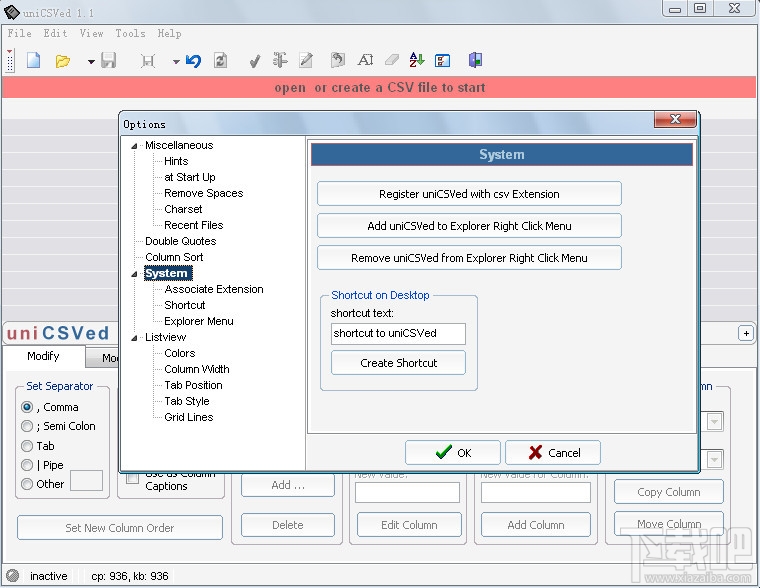The image size is (760, 588).
Task: Click the reload file icon
Action: pyautogui.click(x=221, y=61)
